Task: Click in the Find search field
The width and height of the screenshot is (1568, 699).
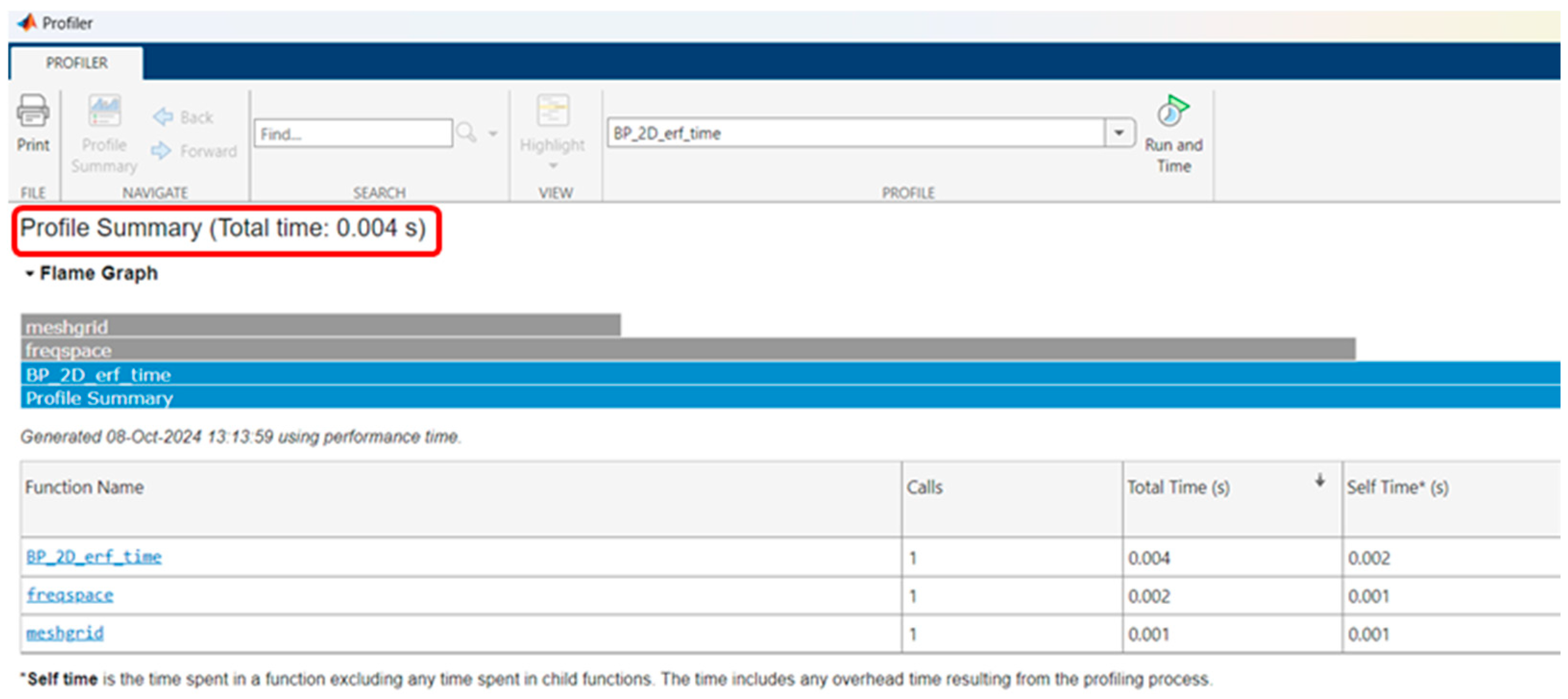Action: click(353, 133)
